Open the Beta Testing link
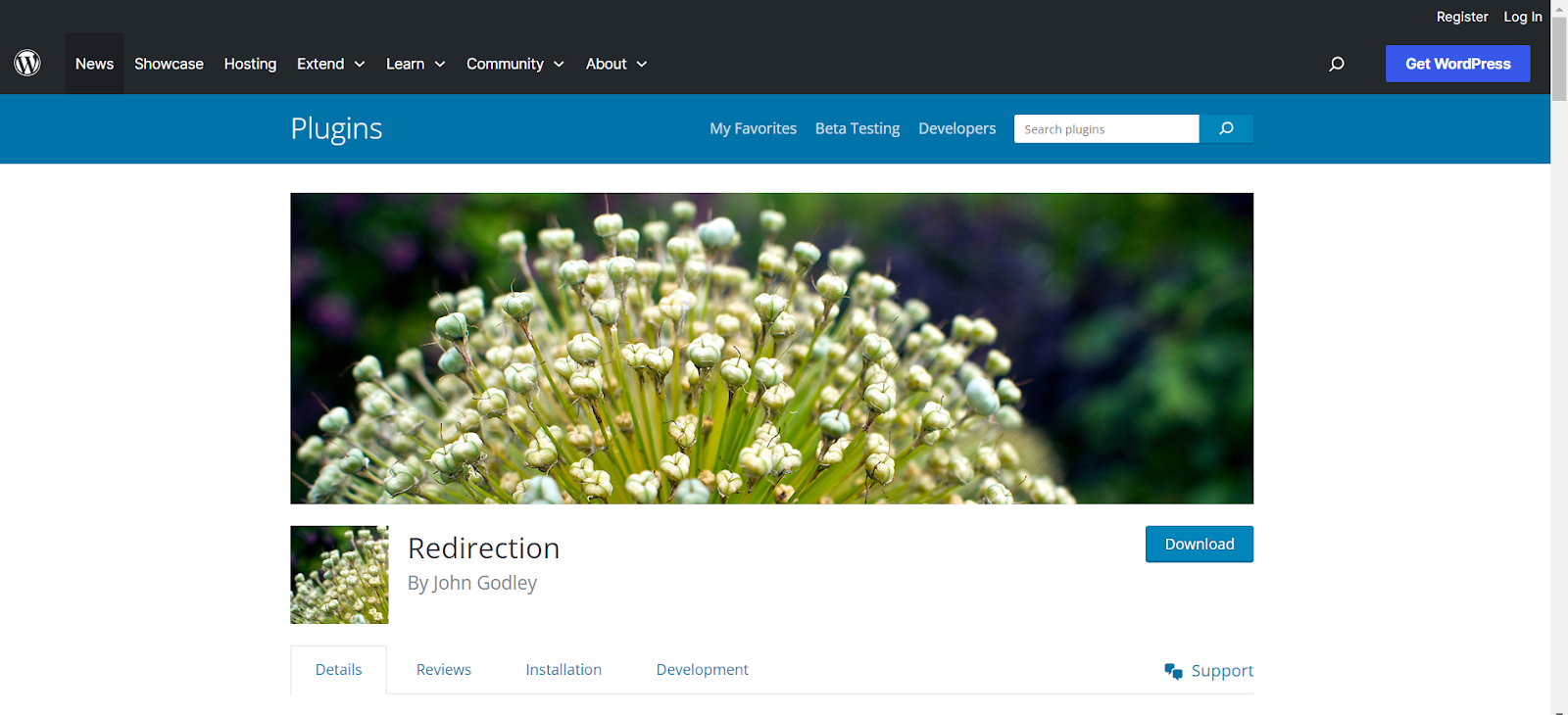1568x715 pixels. [857, 128]
